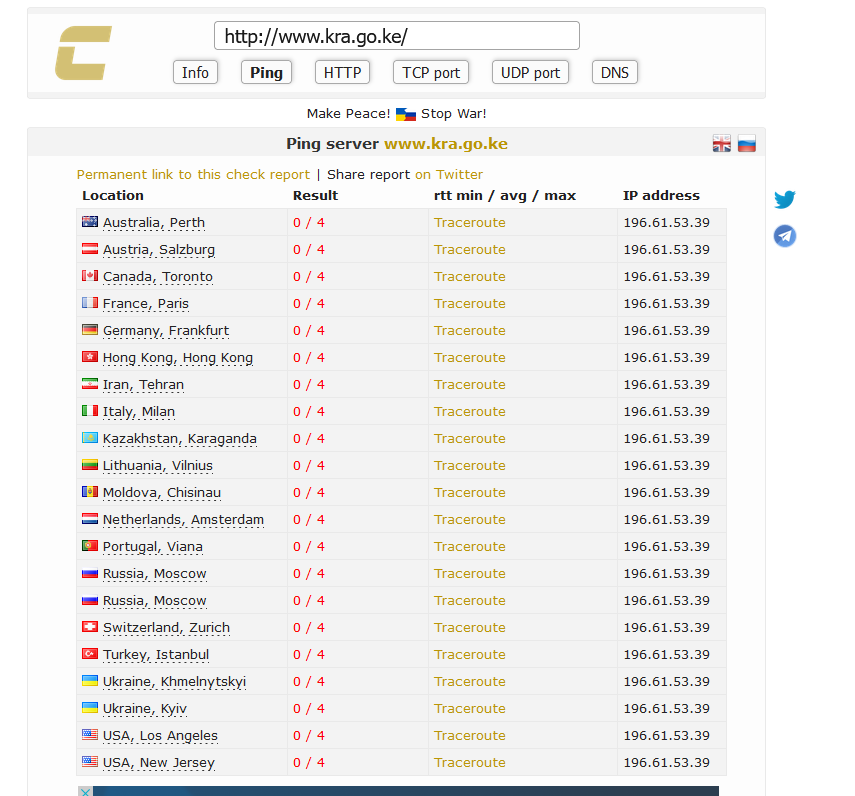Image resolution: width=855 pixels, height=796 pixels.
Task: Click the France, Paris location
Action: point(146,304)
